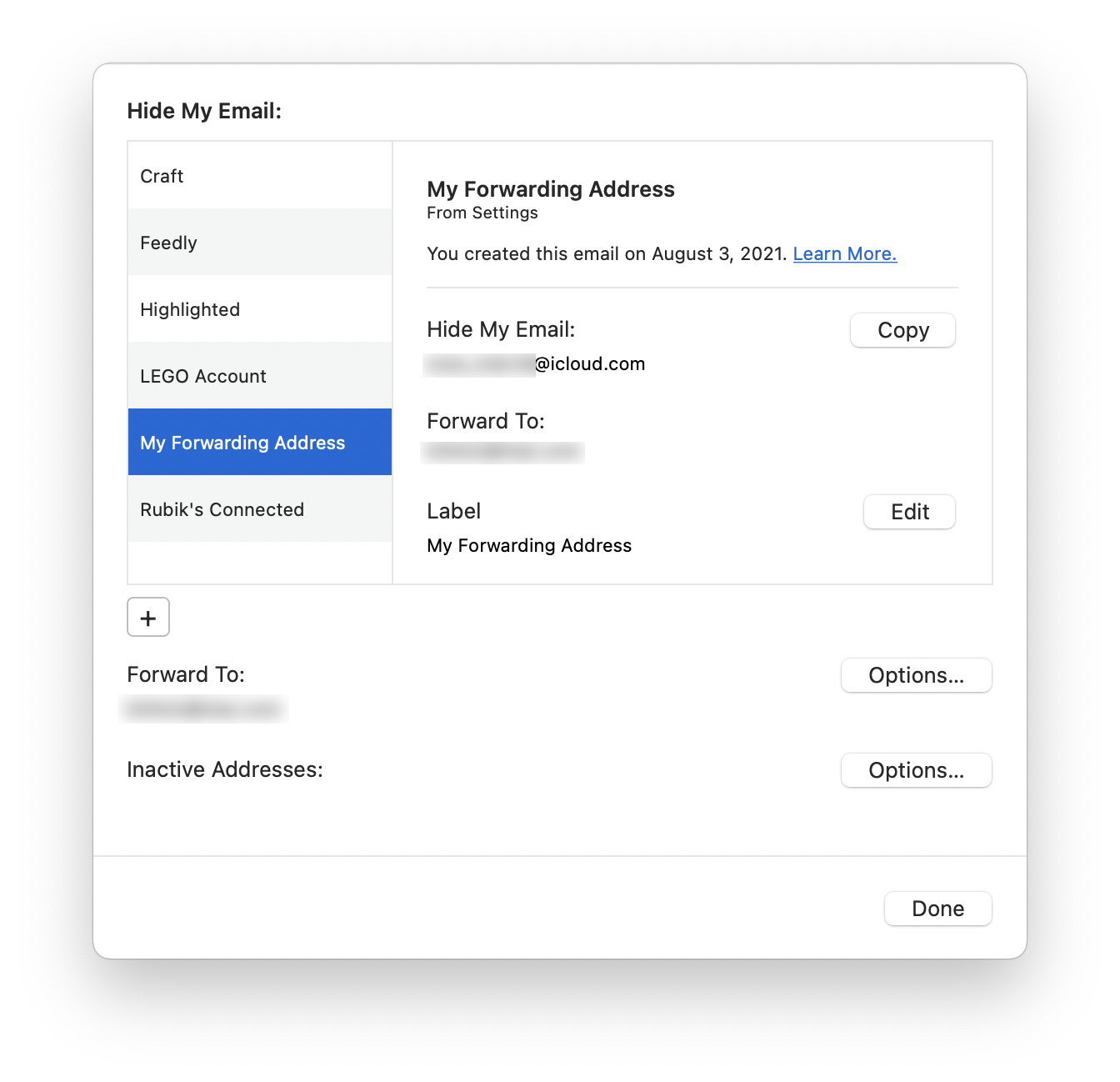1120x1082 pixels.
Task: Open Options for the Forward To address
Action: [x=917, y=675]
